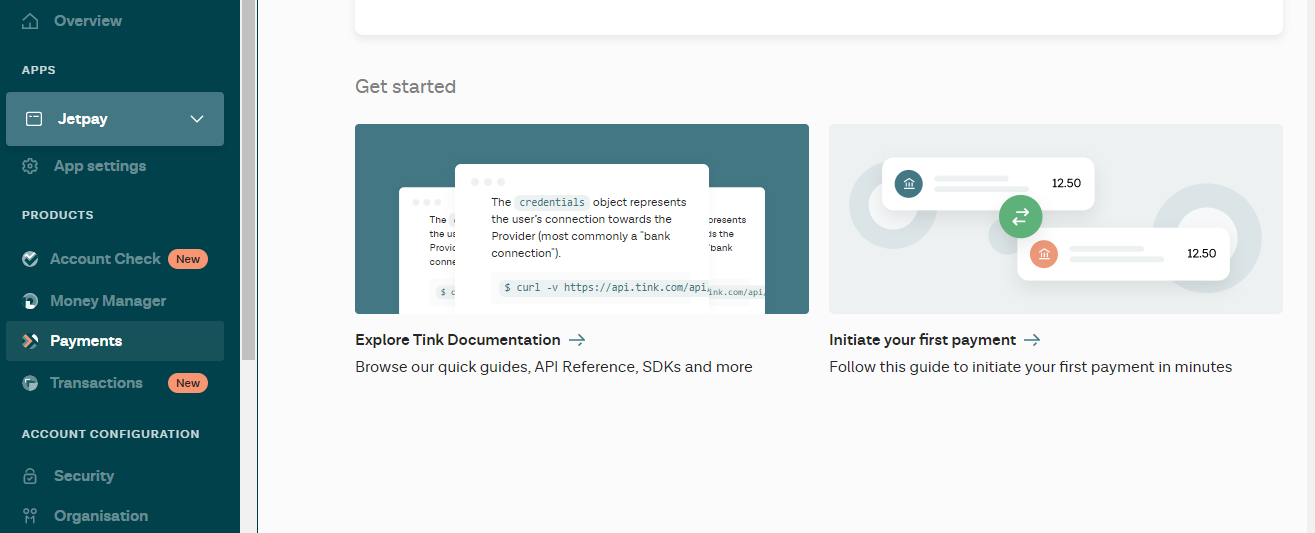Open the Money Manager product
Screen dimensions: 1315x533
(x=108, y=301)
